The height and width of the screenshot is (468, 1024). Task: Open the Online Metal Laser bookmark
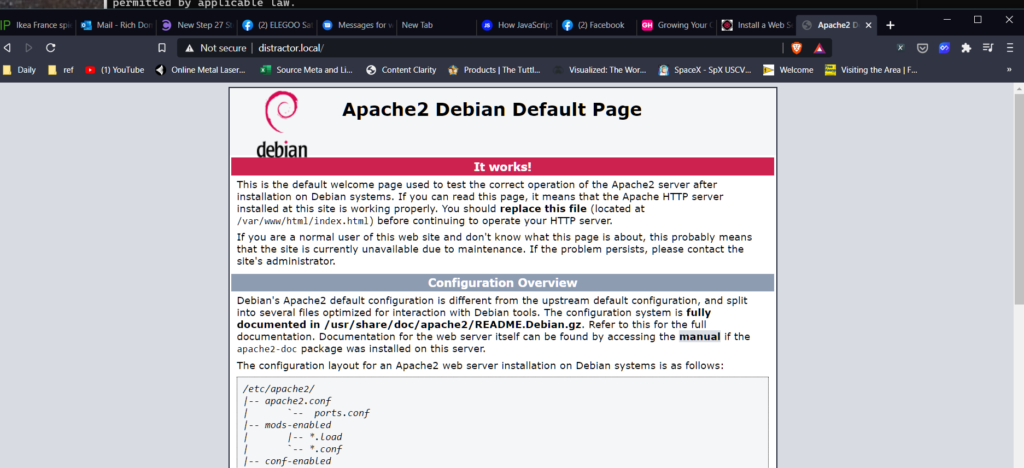(x=200, y=70)
